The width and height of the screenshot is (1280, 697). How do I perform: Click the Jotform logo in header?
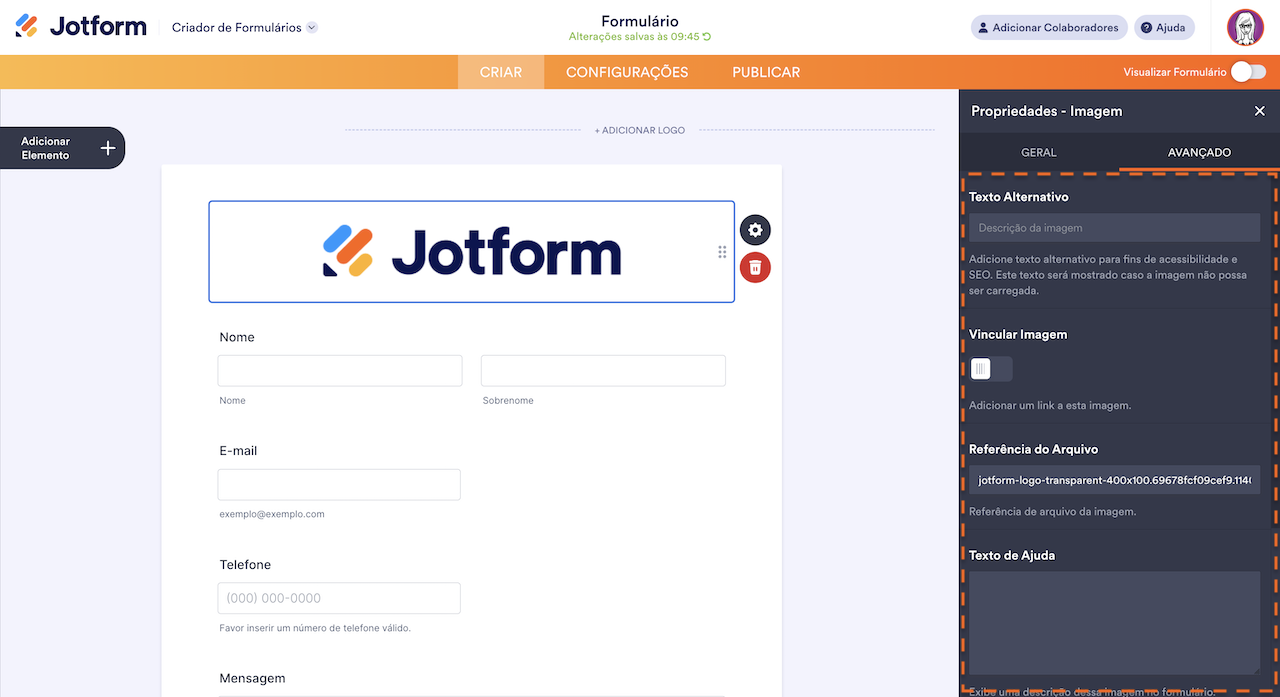point(80,27)
